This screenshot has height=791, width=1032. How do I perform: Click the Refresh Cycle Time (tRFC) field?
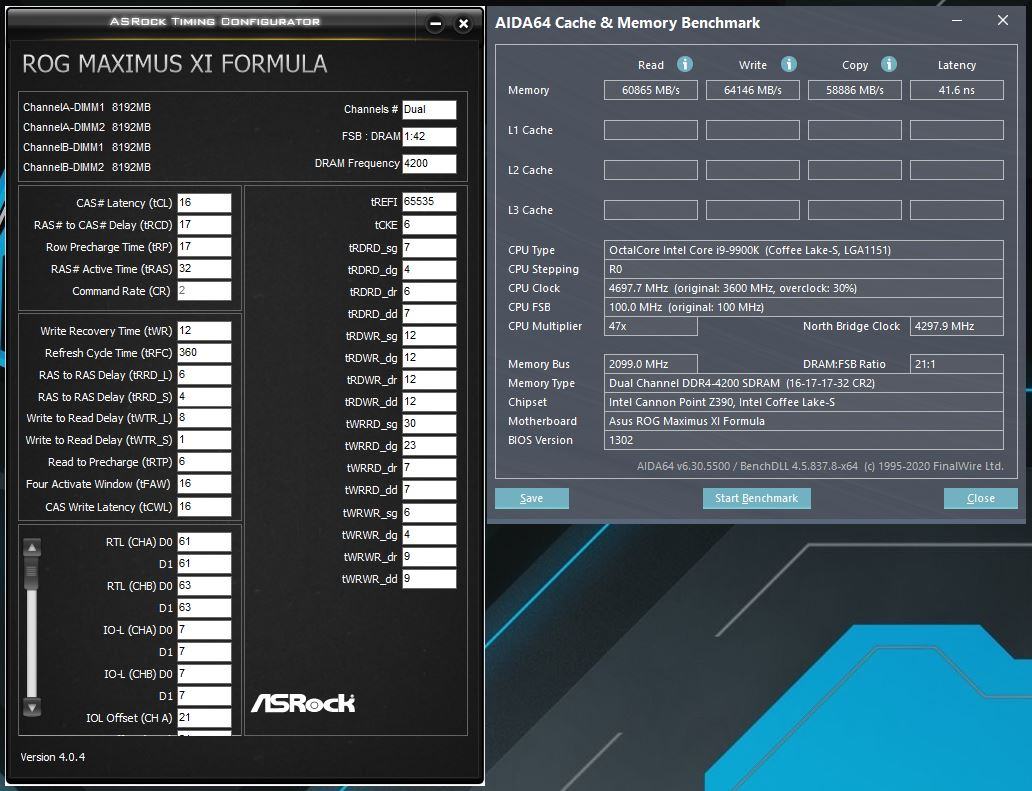tap(204, 353)
